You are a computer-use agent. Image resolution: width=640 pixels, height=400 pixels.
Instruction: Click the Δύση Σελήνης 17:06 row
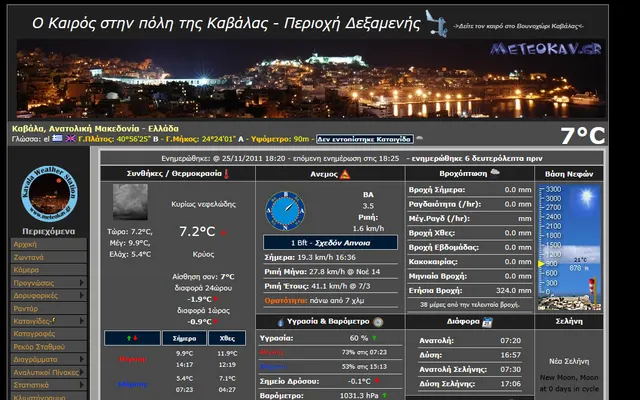[x=470, y=384]
